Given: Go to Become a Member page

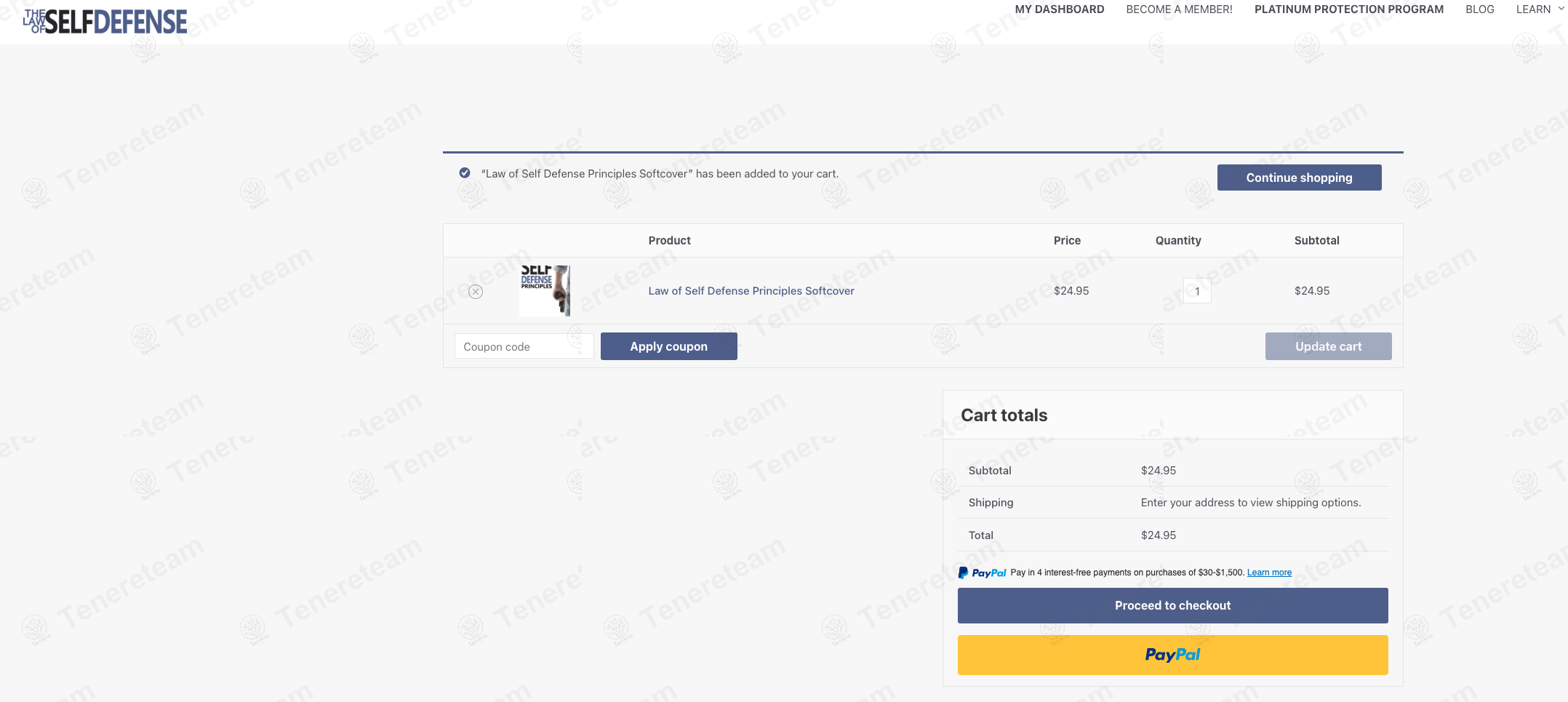Looking at the screenshot, I should point(1179,9).
